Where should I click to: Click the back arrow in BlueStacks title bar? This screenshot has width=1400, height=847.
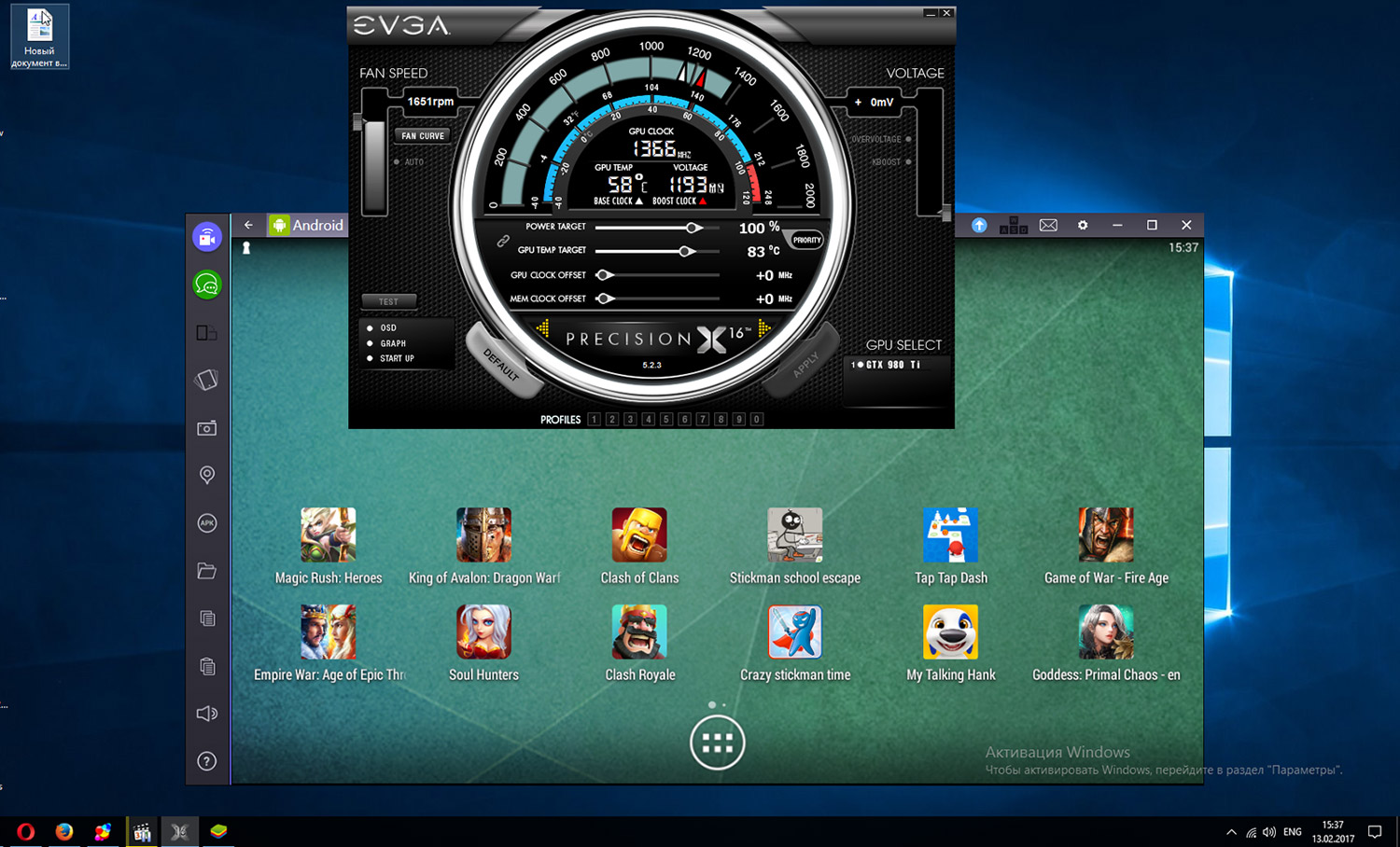point(248,225)
